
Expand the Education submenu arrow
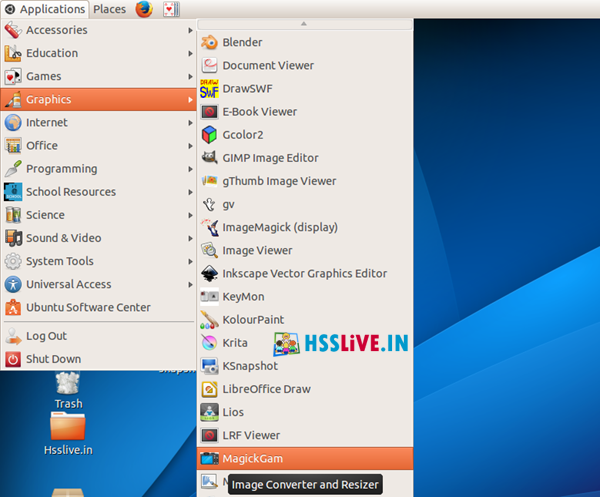[190, 54]
